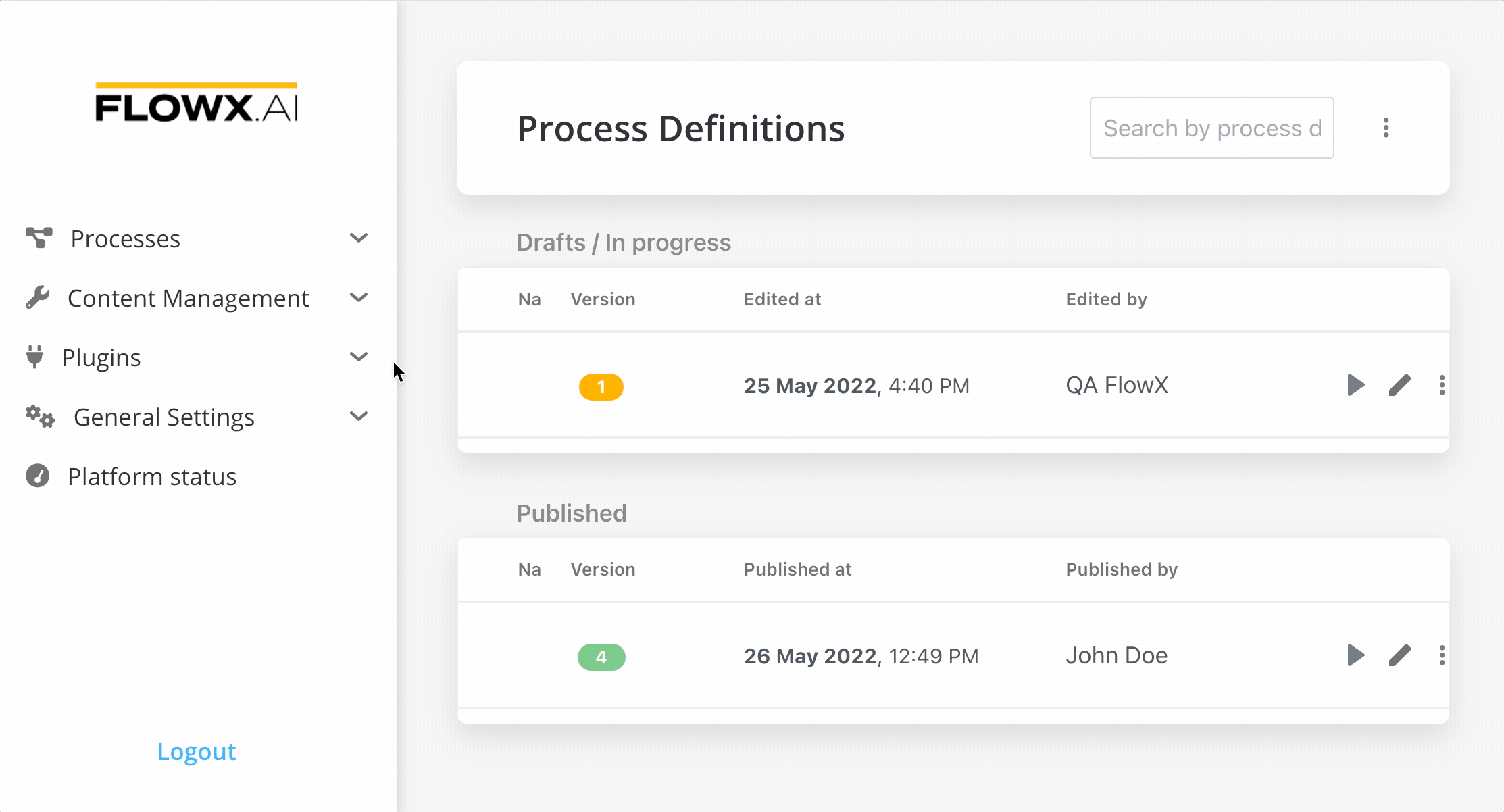Open the three-dot menu on the draft row
This screenshot has width=1504, height=812.
click(1442, 385)
